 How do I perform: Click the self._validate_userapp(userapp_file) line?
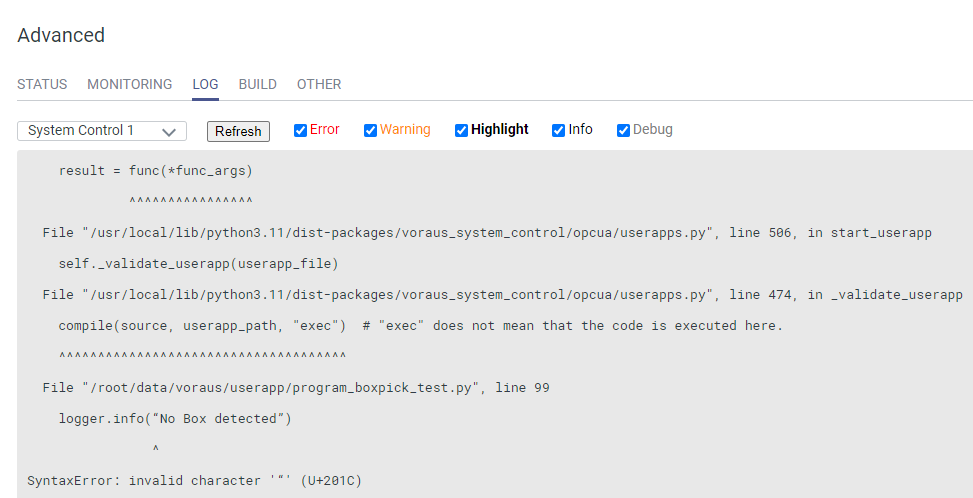198,264
